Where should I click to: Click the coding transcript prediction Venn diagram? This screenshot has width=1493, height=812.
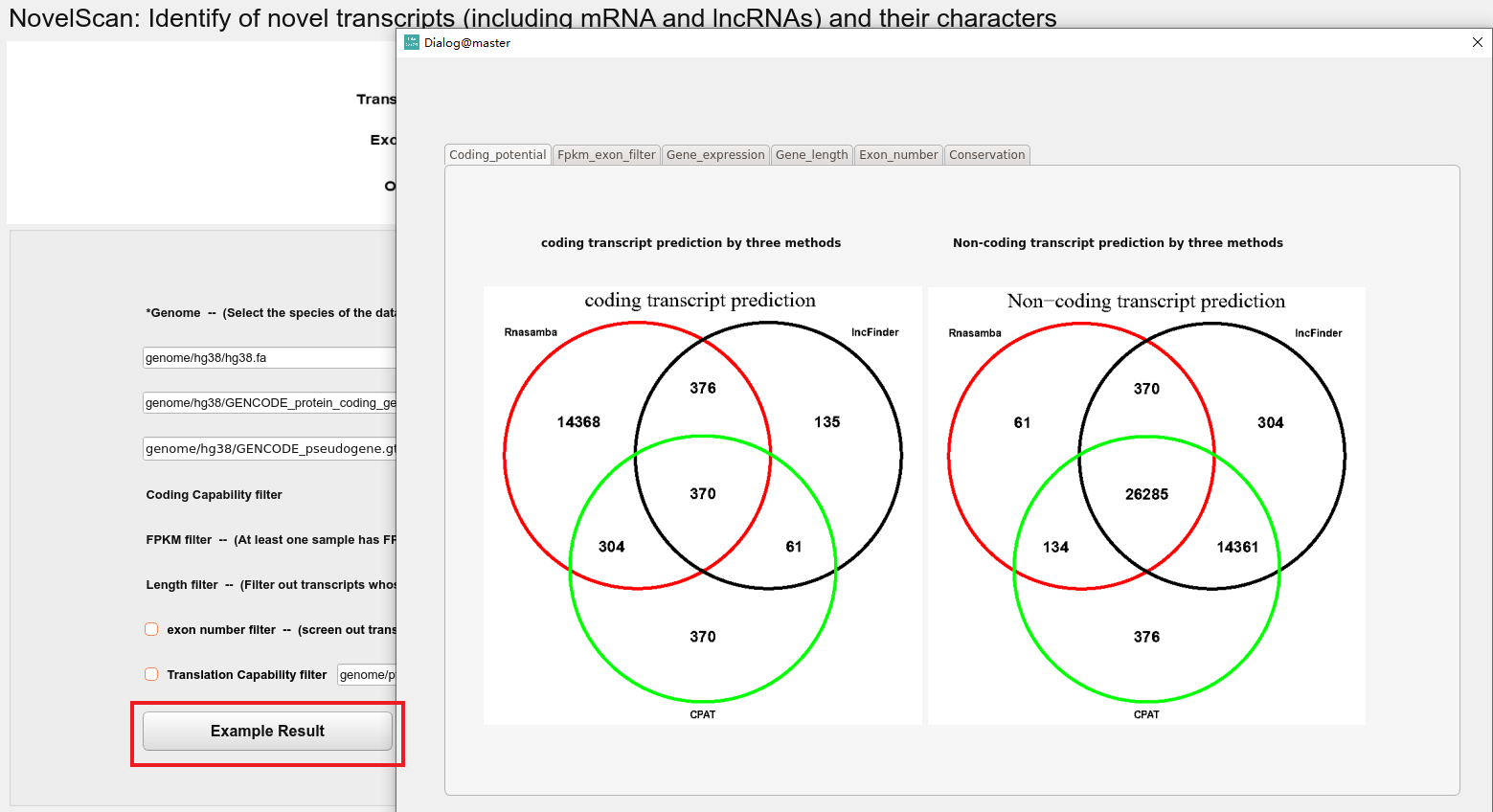pyautogui.click(x=702, y=506)
